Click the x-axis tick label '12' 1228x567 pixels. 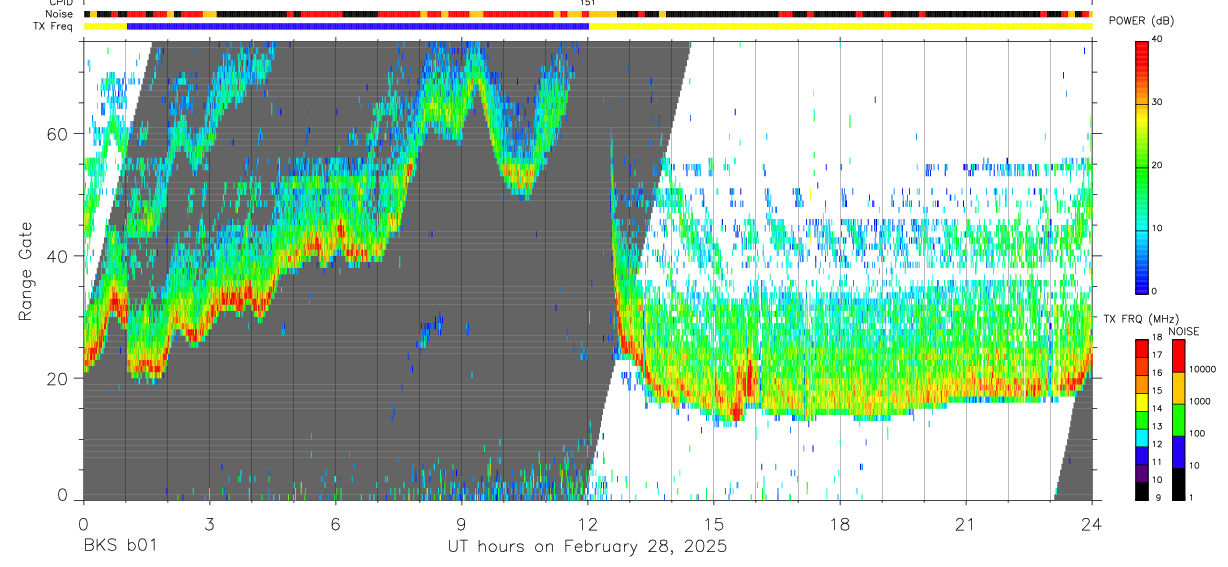tap(588, 524)
